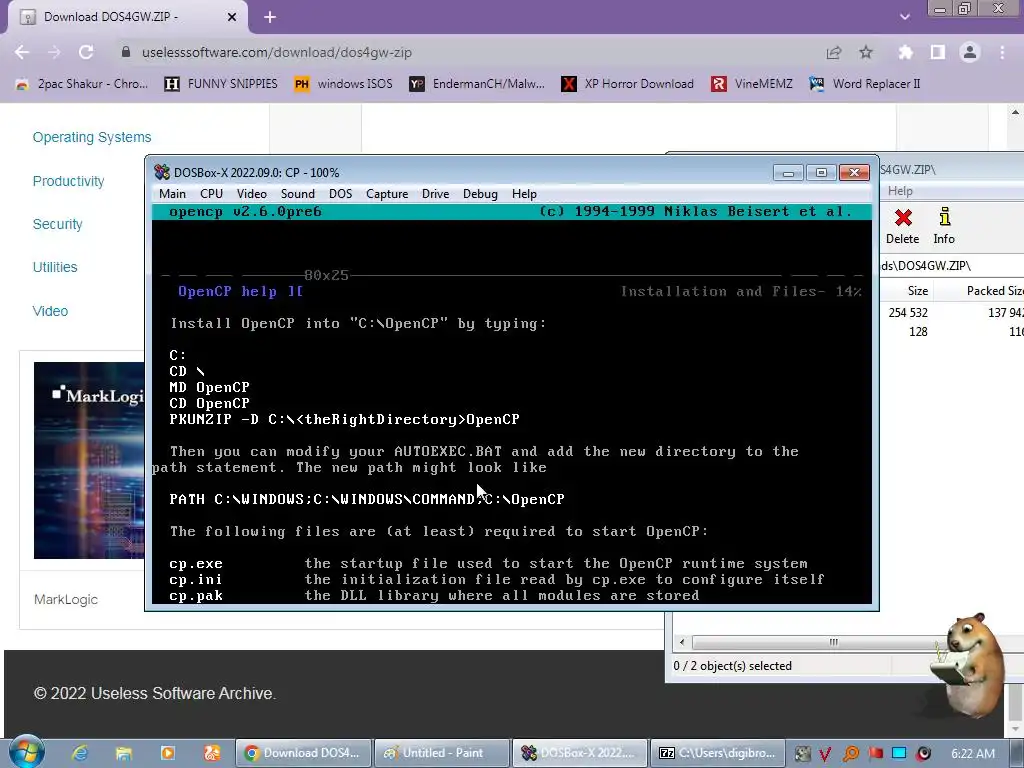Open the Chrome profile avatar
This screenshot has height=768, width=1024.
click(970, 52)
